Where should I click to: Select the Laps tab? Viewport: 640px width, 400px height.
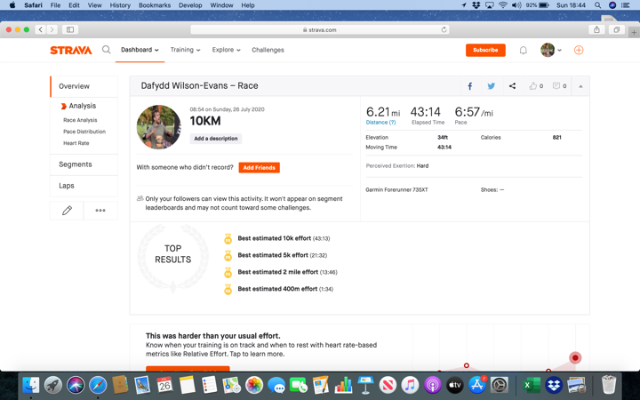84,186
